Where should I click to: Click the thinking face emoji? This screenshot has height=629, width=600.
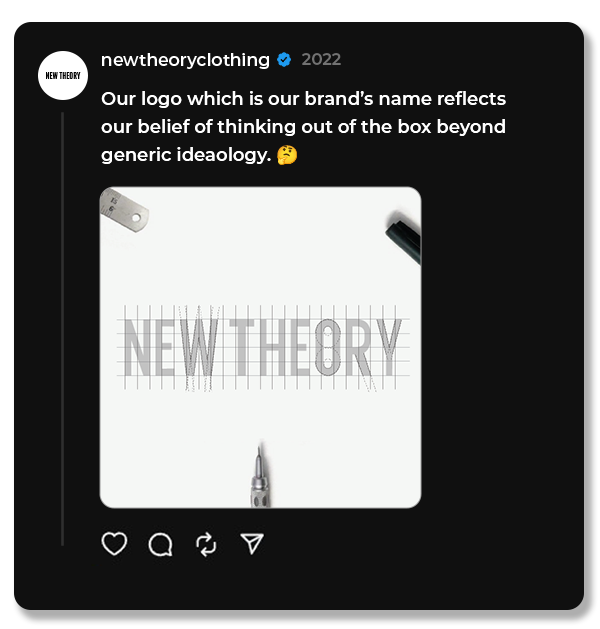point(287,155)
